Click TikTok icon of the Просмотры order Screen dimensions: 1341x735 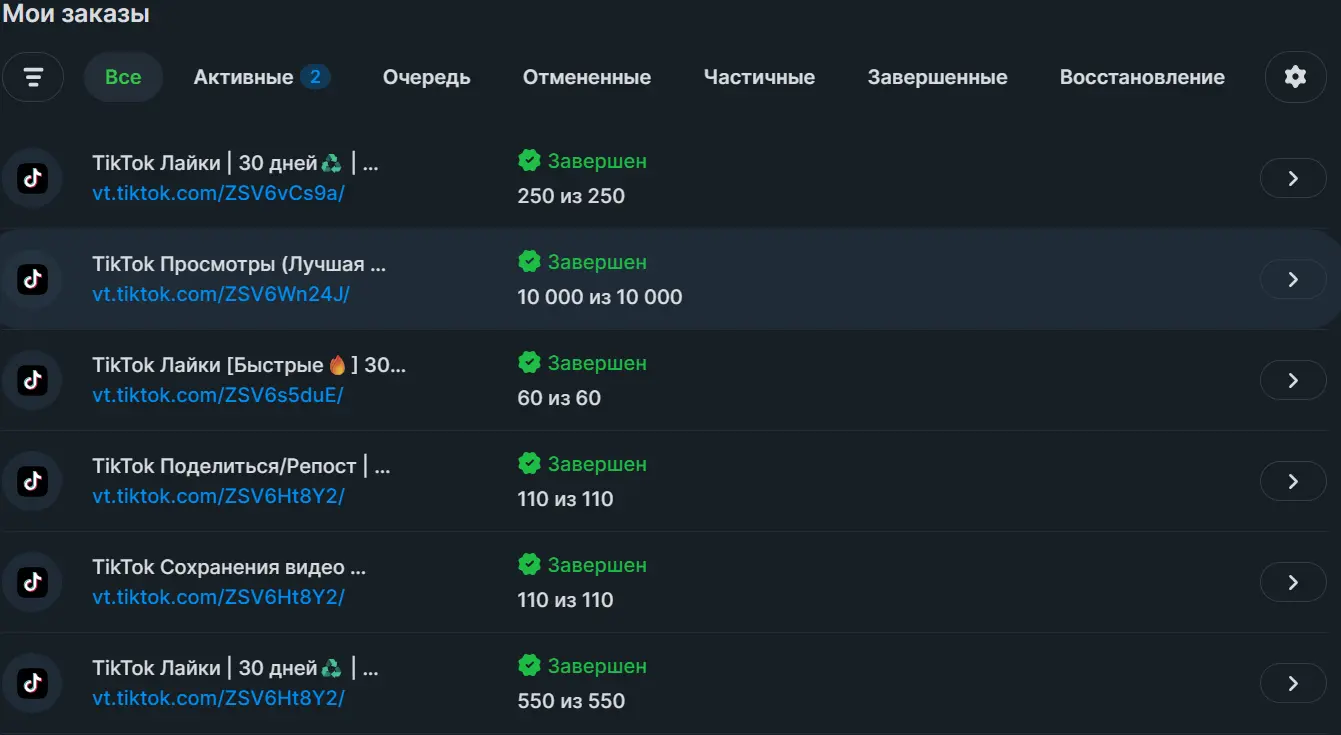point(33,279)
